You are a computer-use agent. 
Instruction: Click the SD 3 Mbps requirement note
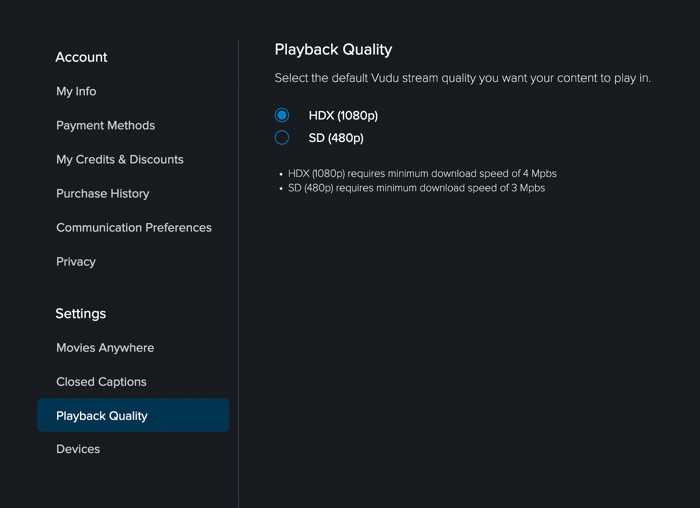(x=416, y=187)
